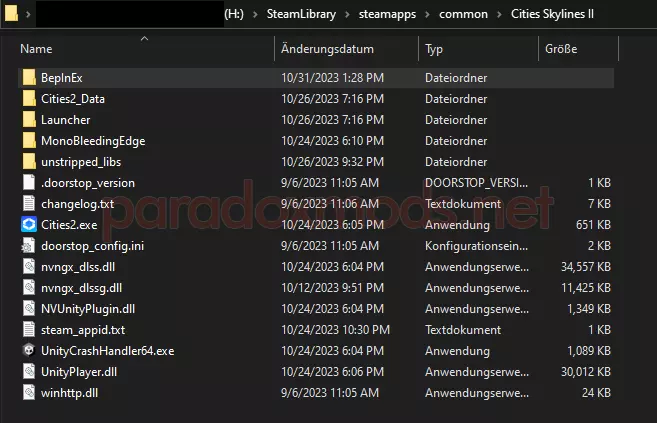Expand the chevron after SteamLibrary
657x423 pixels.
347,14
